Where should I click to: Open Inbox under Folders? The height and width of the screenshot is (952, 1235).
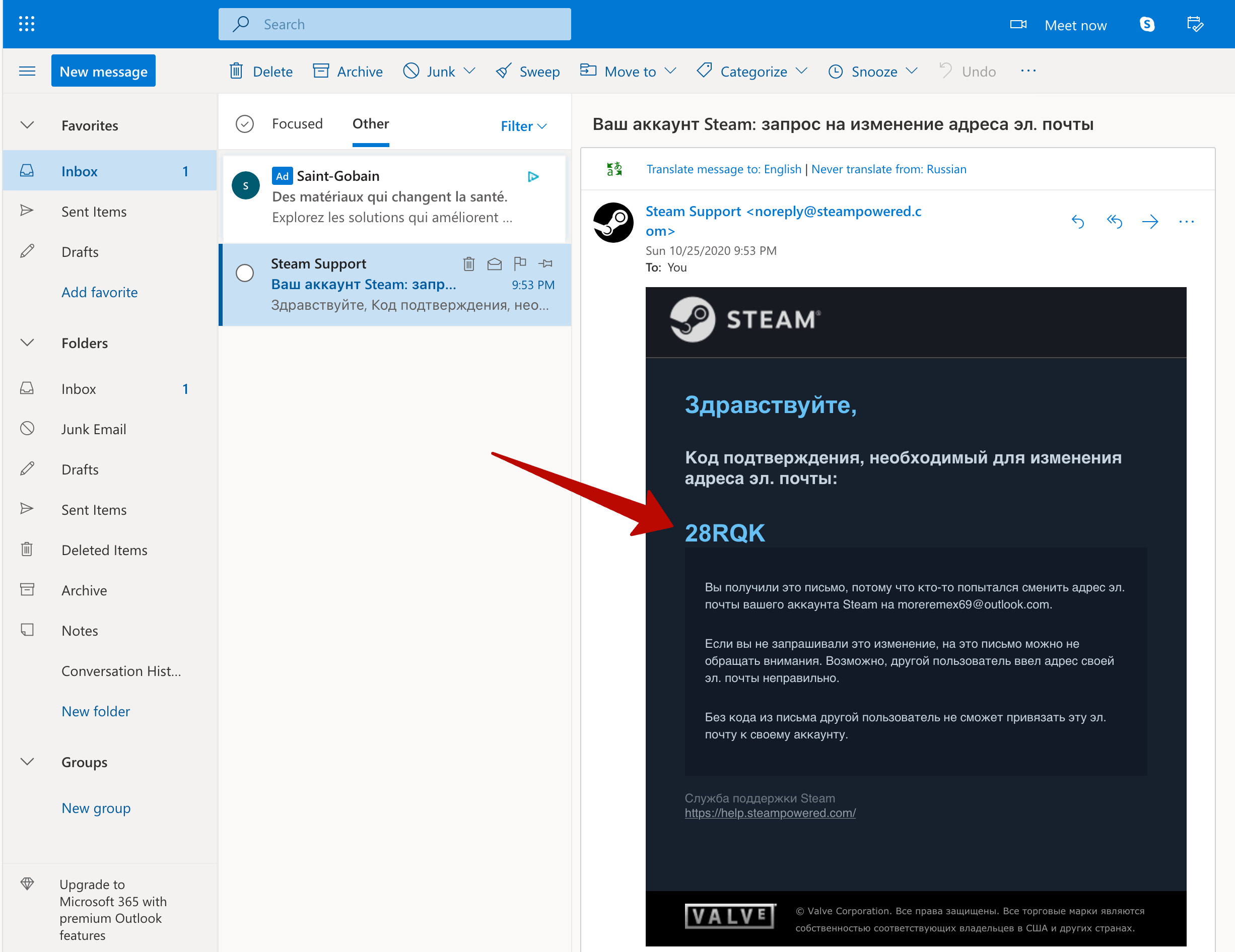[x=110, y=389]
